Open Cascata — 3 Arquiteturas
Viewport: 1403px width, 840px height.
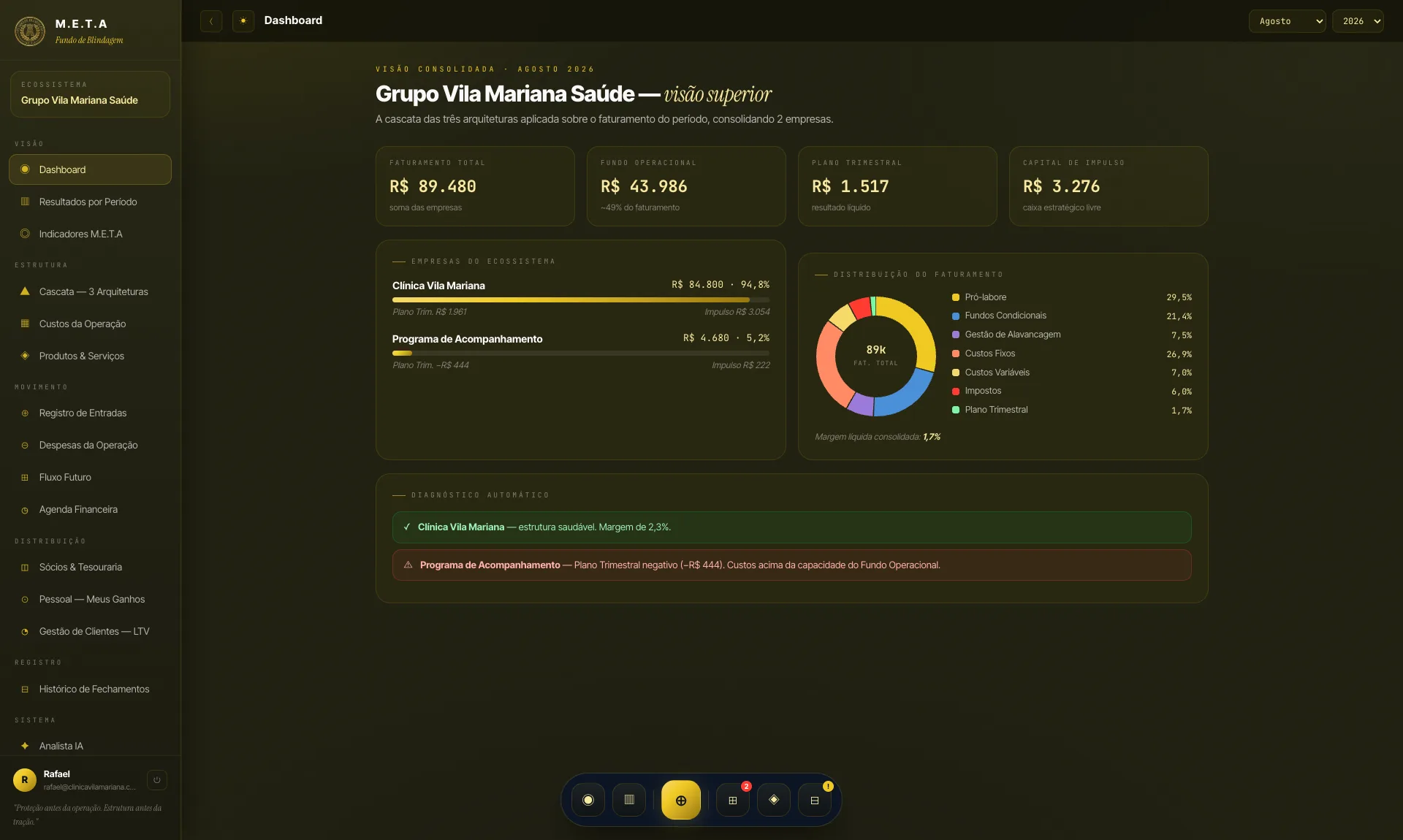click(90, 291)
